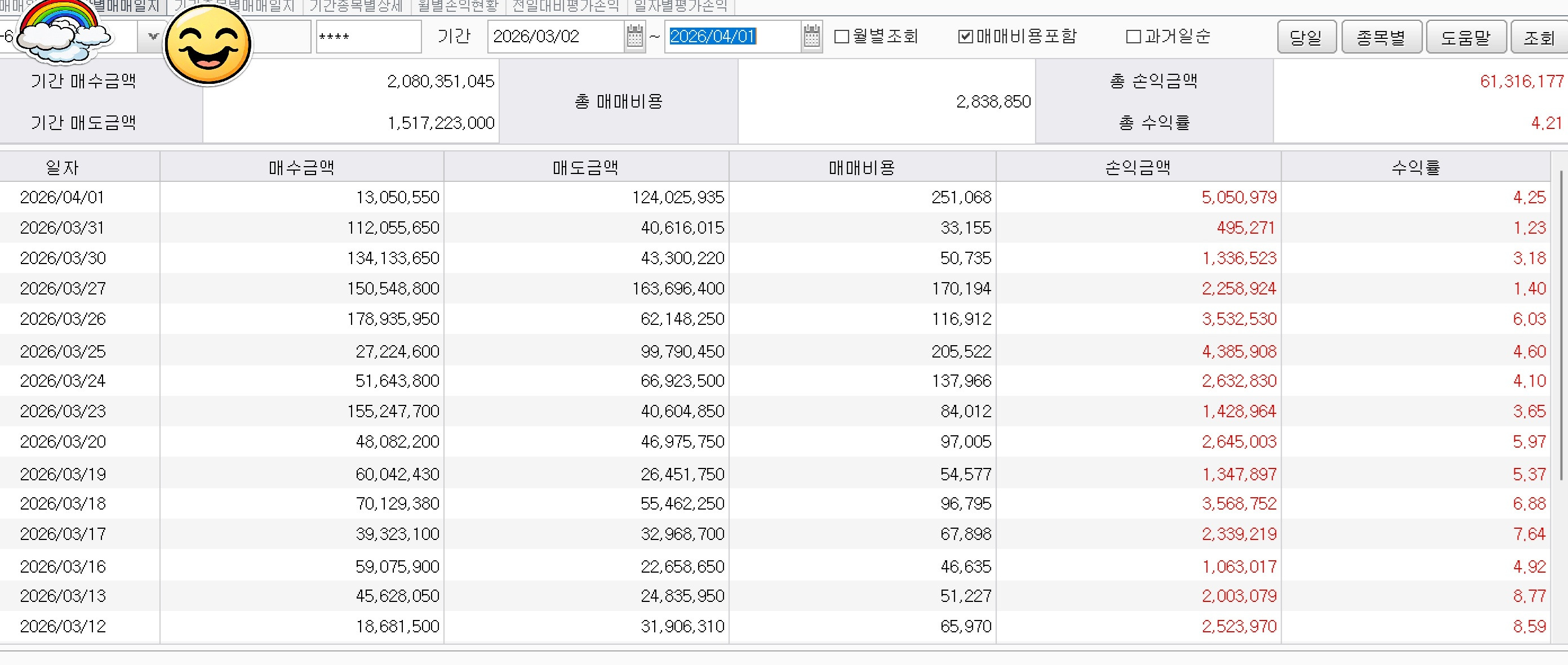The height and width of the screenshot is (665, 1568).
Task: Uncheck the 매매비용포함 checkbox
Action: tap(965, 37)
